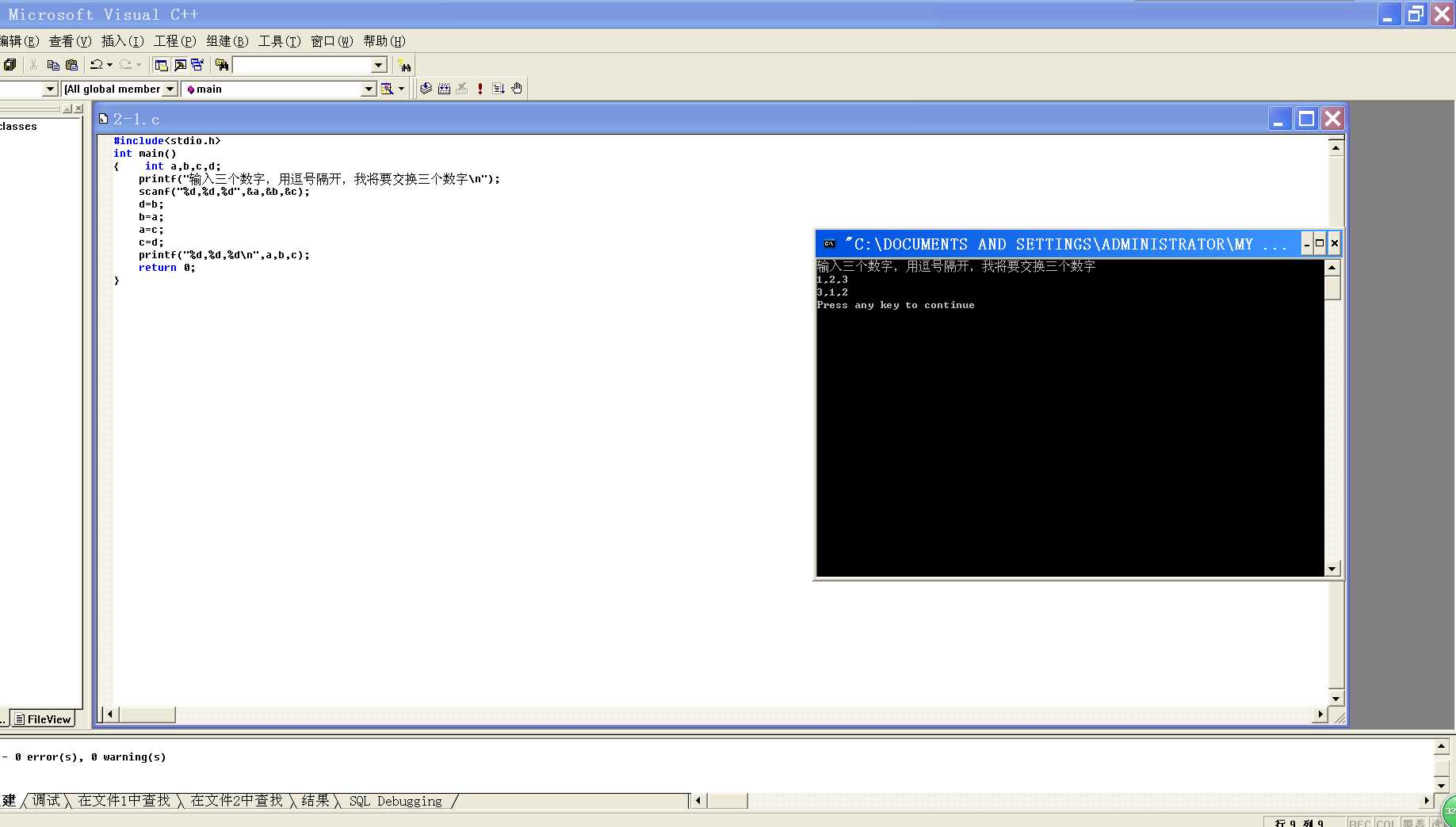Click the binoculars Search icon
The width and height of the screenshot is (1456, 827).
404,65
